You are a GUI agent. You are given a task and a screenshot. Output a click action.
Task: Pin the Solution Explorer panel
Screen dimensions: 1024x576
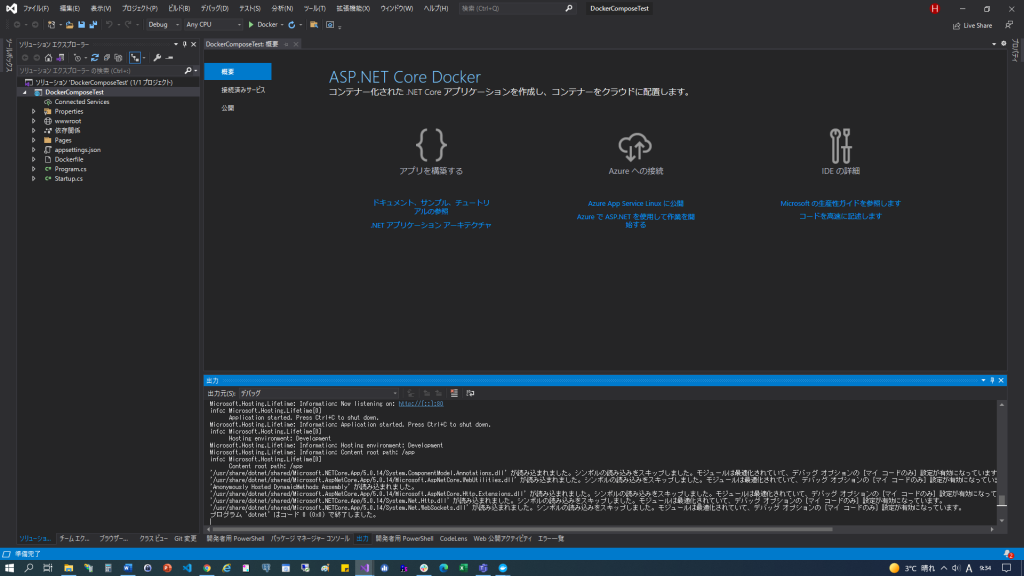point(185,44)
